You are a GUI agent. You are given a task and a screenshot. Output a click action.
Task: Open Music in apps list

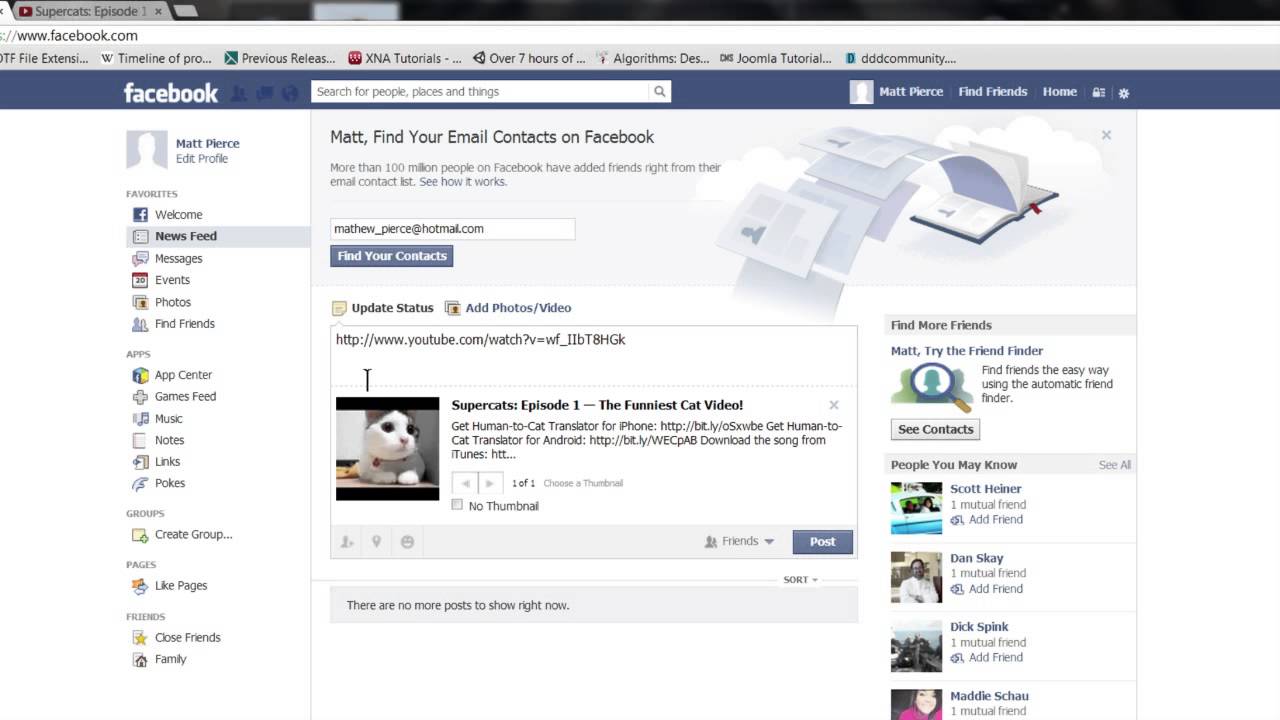click(168, 419)
